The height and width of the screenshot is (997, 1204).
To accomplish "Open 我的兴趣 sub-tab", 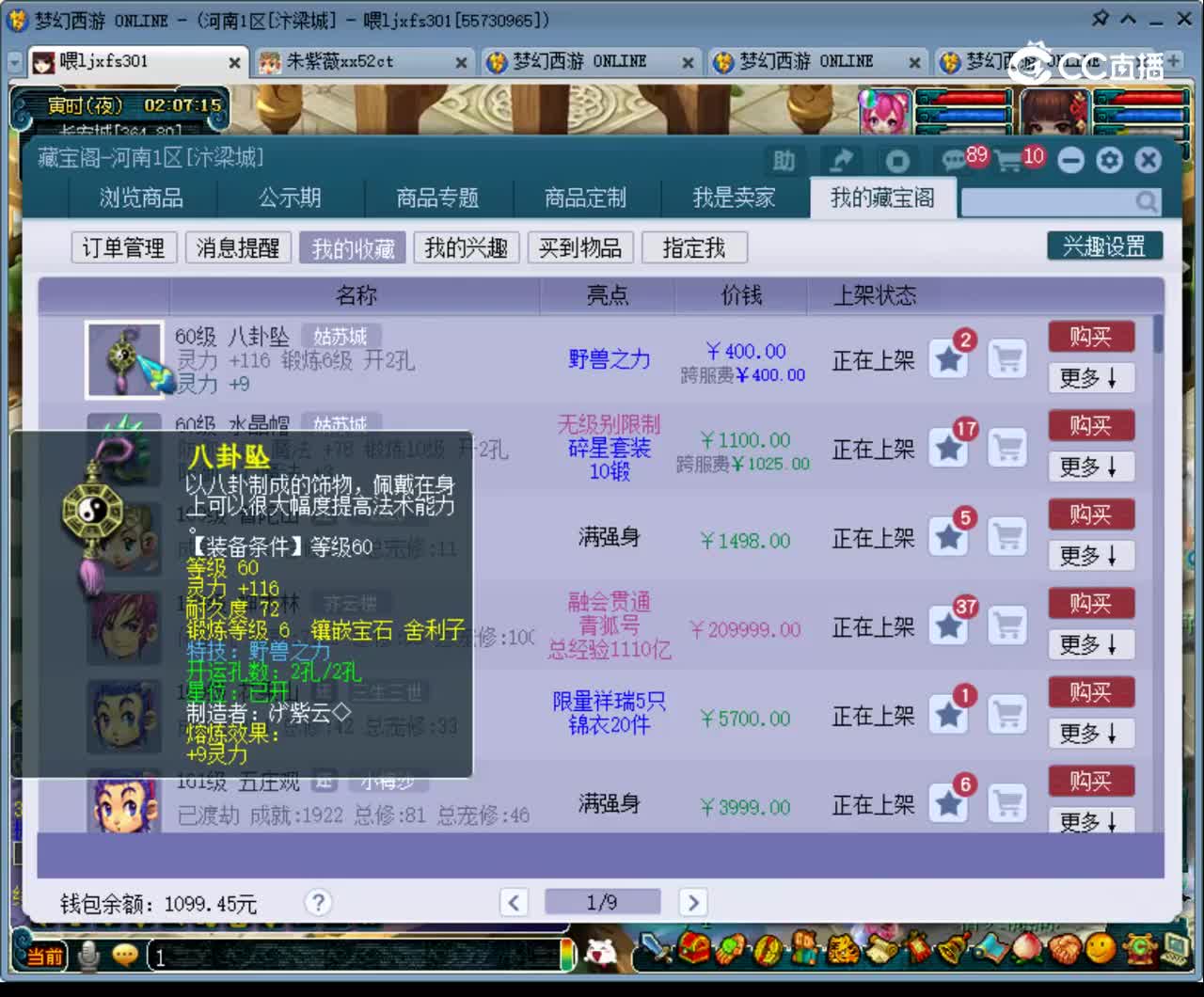I will pos(467,248).
